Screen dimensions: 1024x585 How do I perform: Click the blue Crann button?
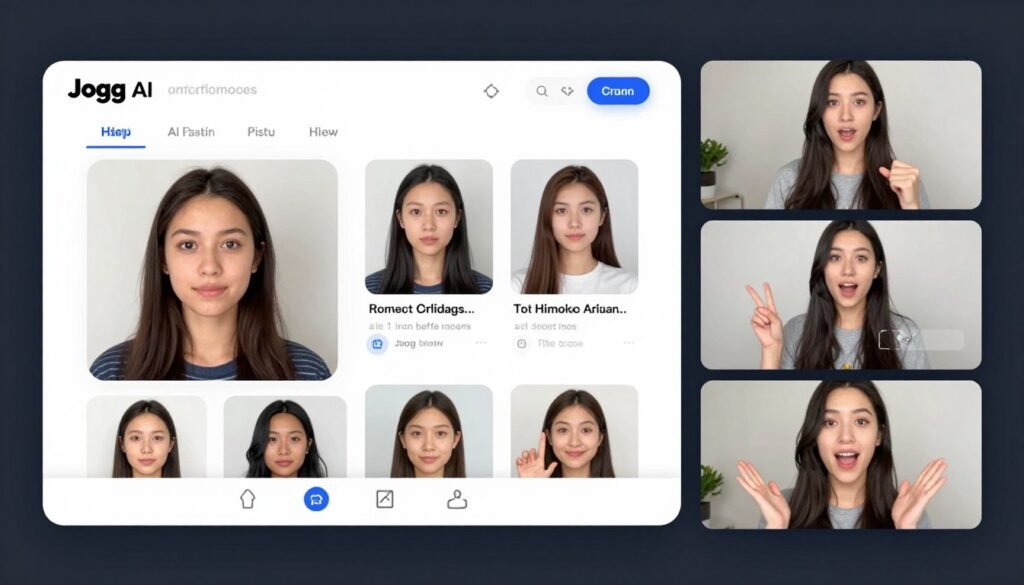[618, 91]
